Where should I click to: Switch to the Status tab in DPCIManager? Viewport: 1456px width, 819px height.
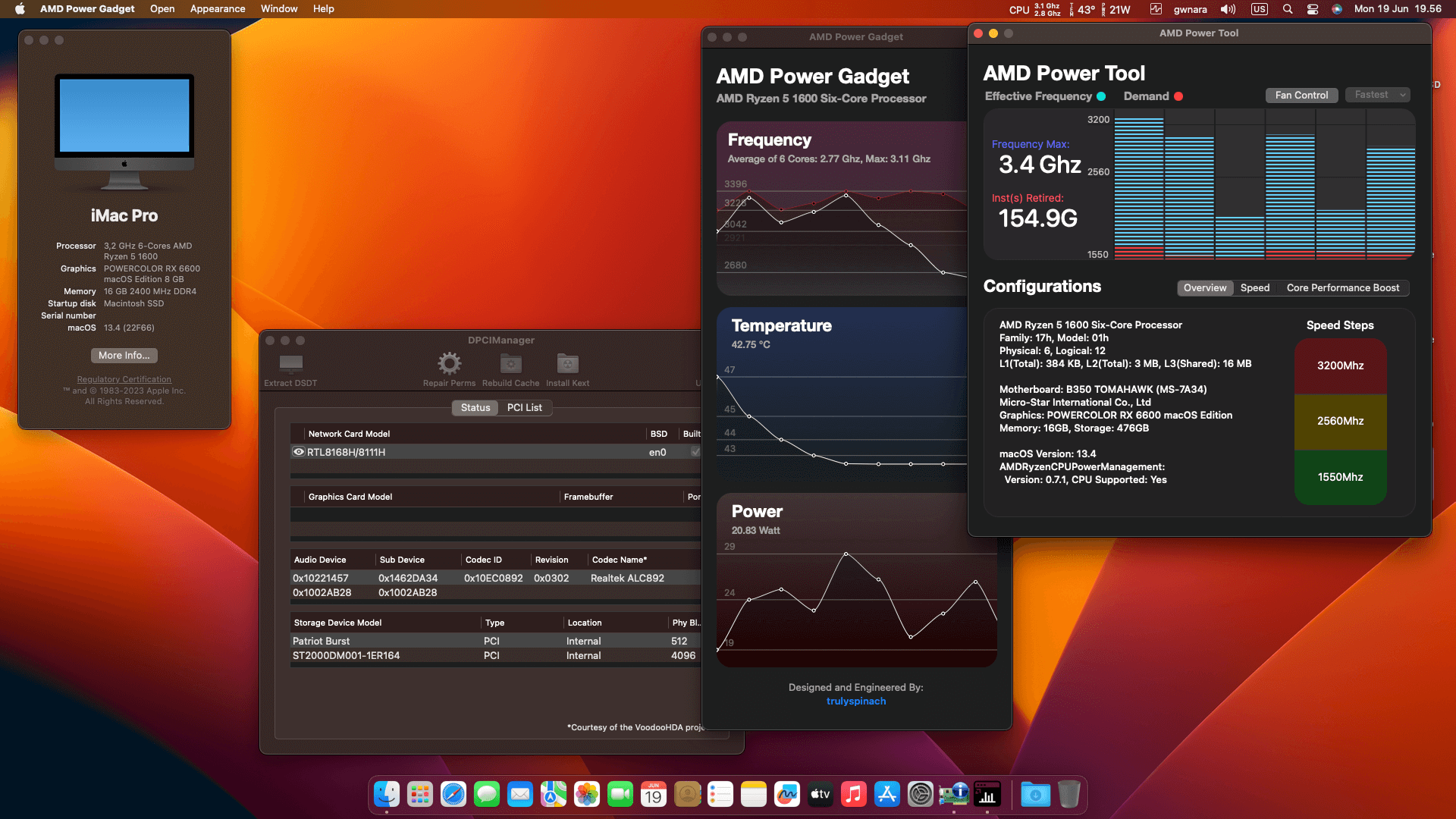tap(475, 408)
